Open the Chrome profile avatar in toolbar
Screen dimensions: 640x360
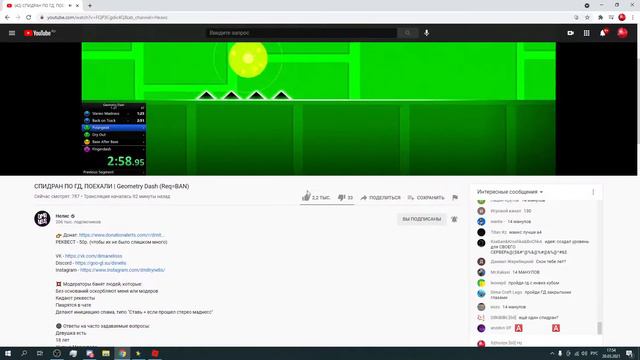[622, 17]
